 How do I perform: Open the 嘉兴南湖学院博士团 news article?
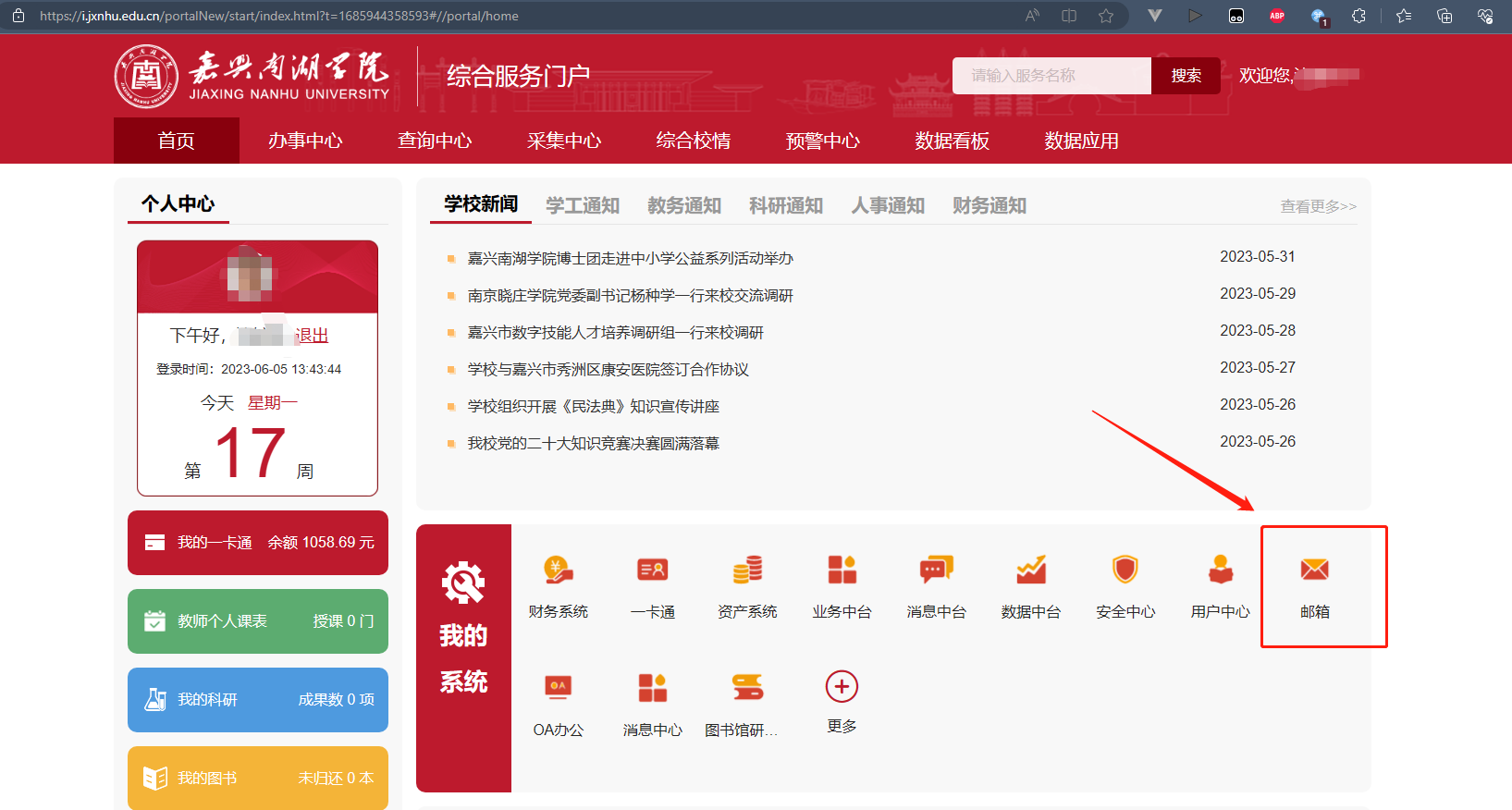coord(630,258)
